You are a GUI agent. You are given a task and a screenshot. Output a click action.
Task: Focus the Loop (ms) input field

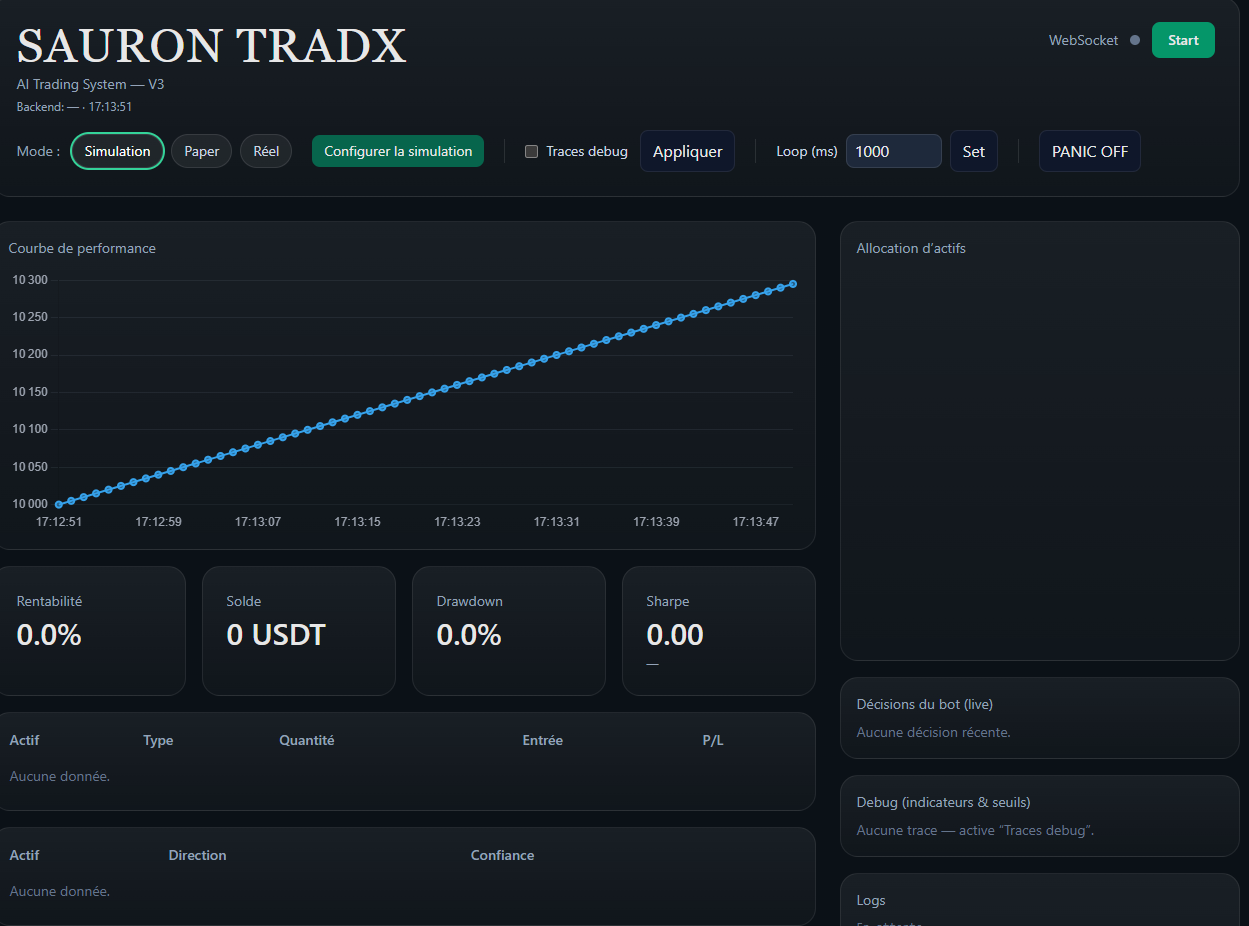click(894, 151)
